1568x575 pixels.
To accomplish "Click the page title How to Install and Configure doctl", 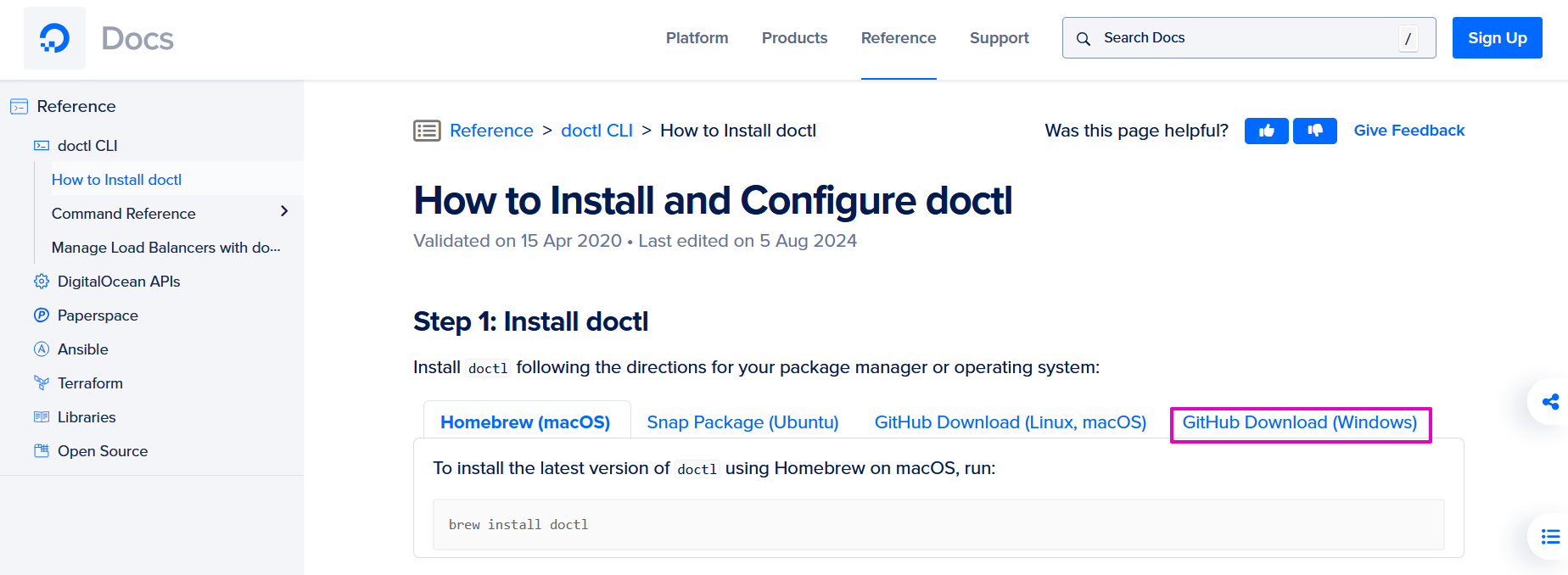I will click(713, 201).
